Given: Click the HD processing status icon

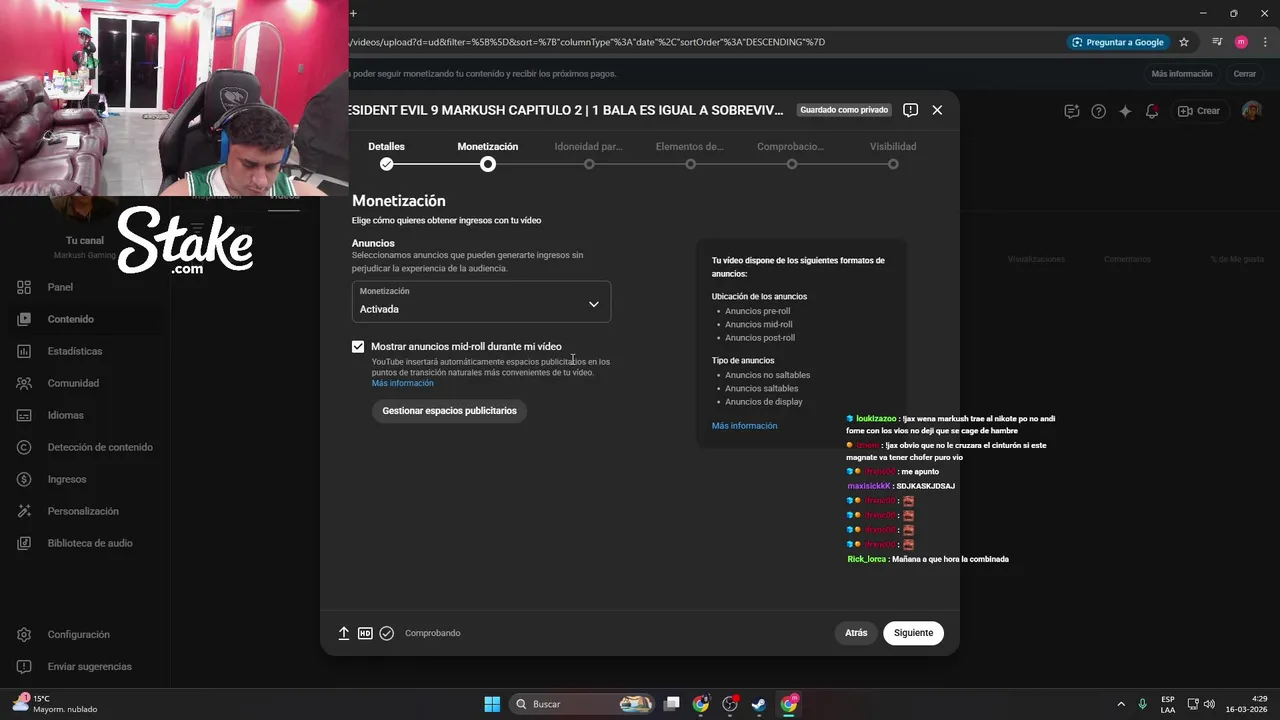Looking at the screenshot, I should (365, 633).
